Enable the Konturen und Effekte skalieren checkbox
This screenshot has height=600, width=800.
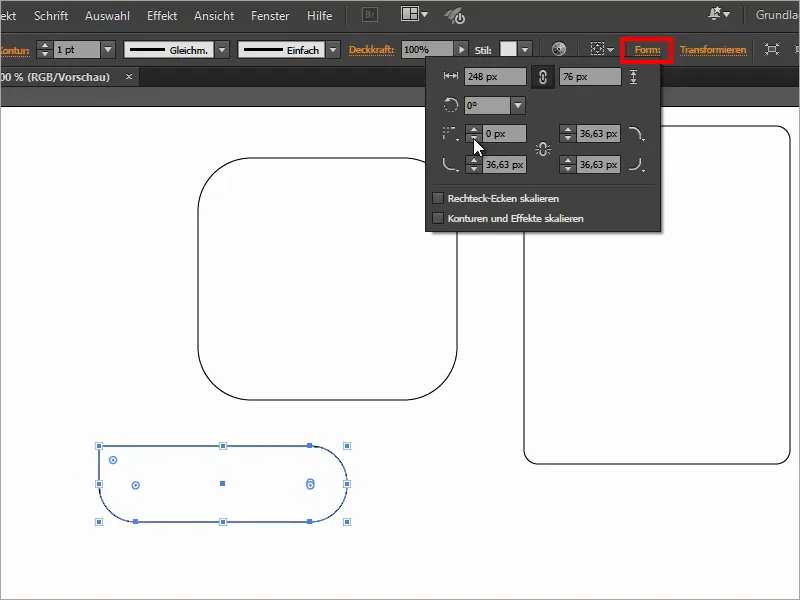coord(437,217)
